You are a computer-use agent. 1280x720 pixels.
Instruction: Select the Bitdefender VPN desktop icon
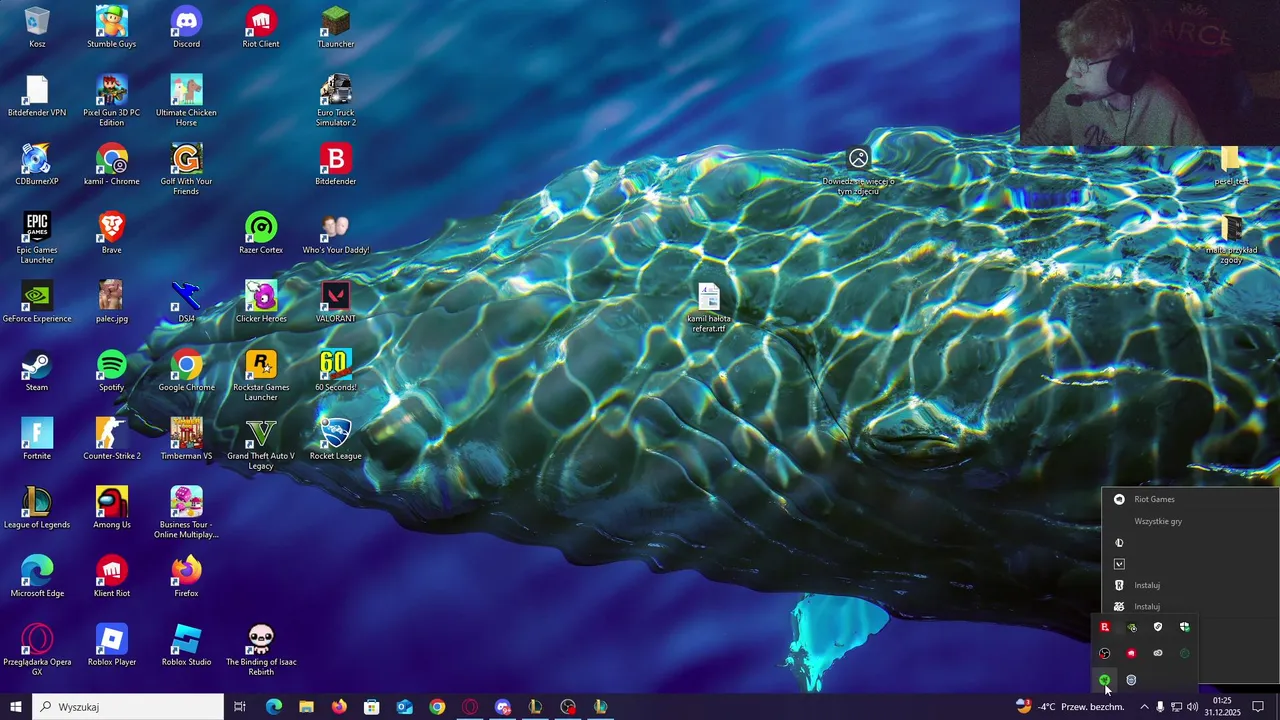pos(37,96)
